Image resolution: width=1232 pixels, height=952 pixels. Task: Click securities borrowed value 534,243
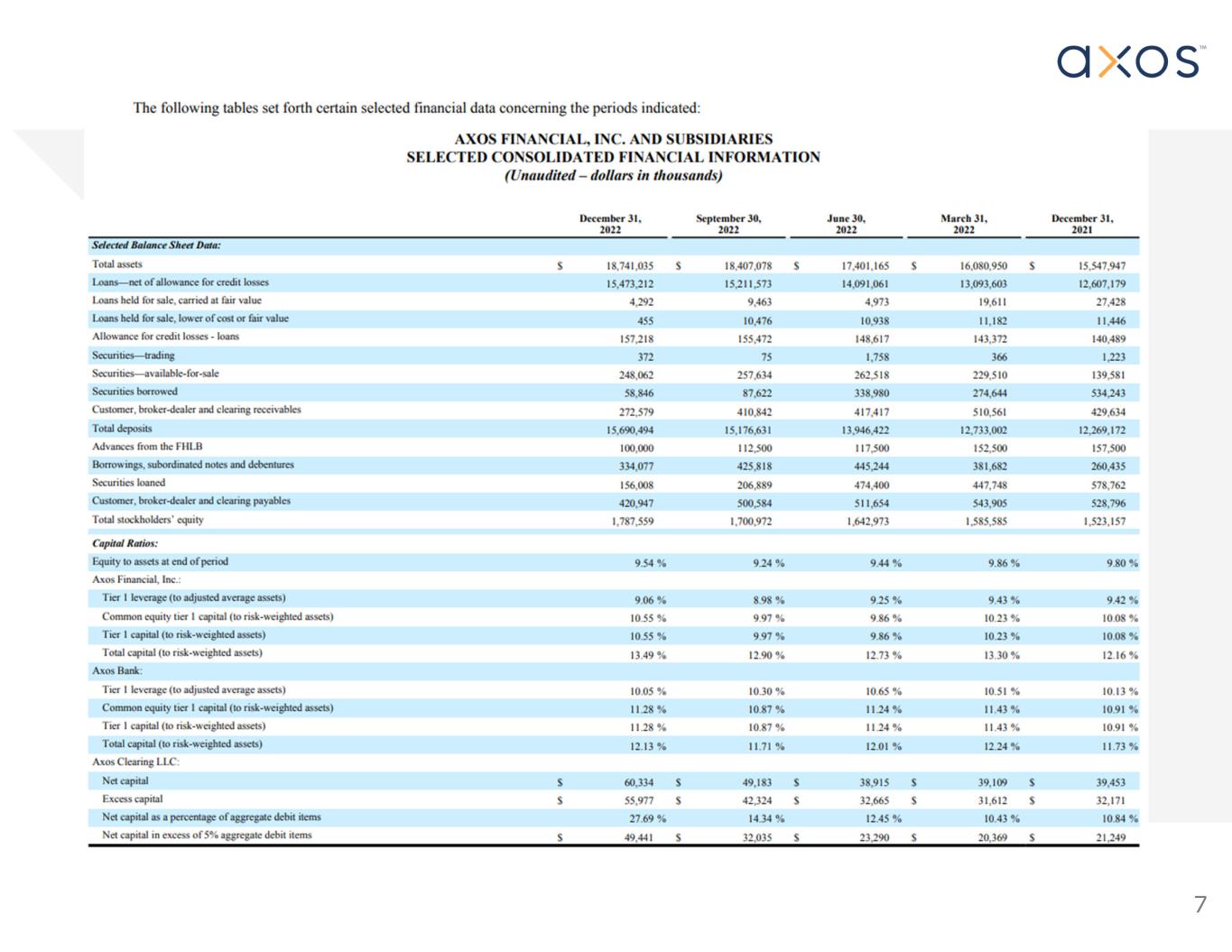coord(1108,393)
